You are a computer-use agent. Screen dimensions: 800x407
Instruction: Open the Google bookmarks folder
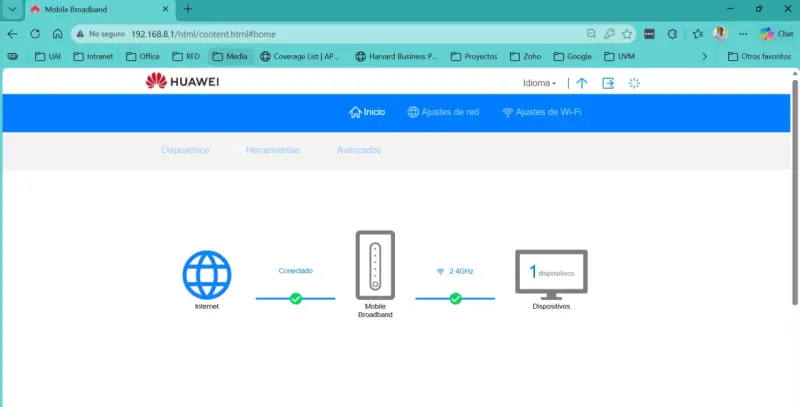[x=573, y=56]
